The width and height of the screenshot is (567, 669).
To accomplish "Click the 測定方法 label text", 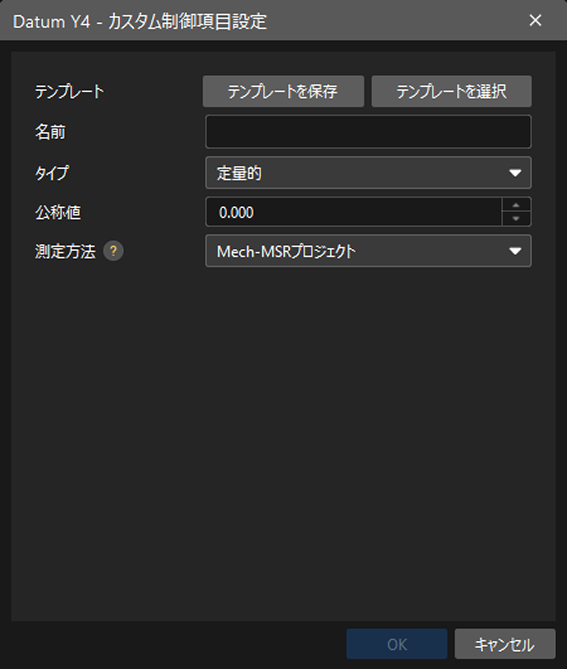I will click(x=65, y=251).
